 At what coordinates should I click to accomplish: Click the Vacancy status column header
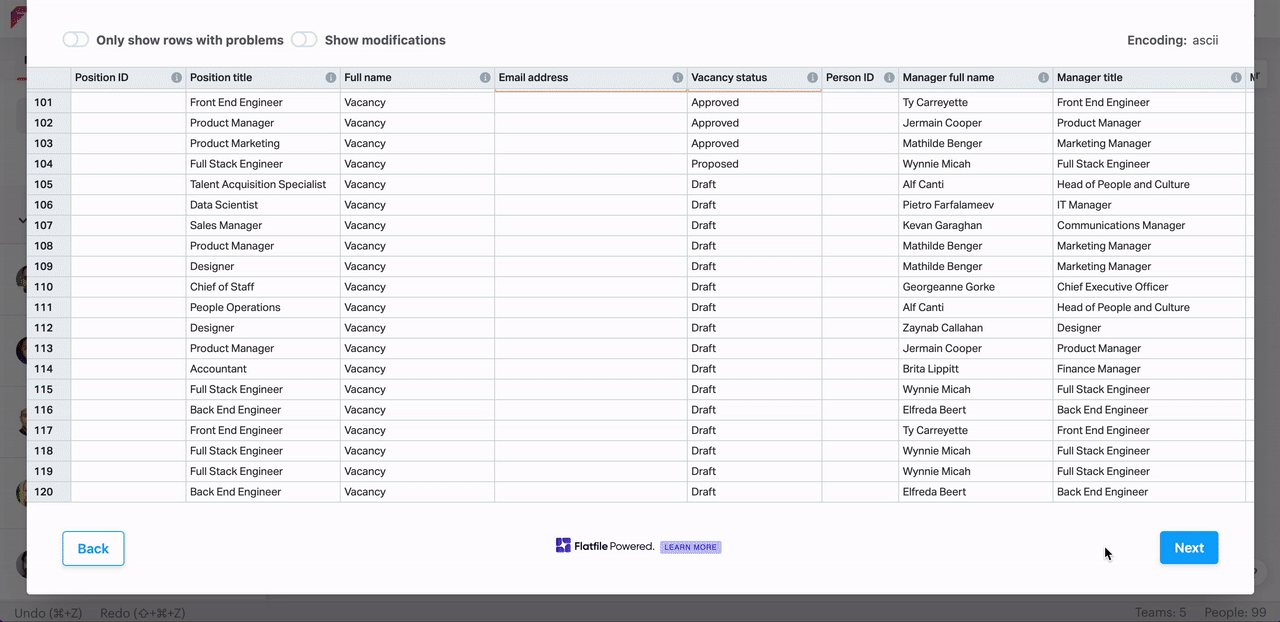coord(754,78)
